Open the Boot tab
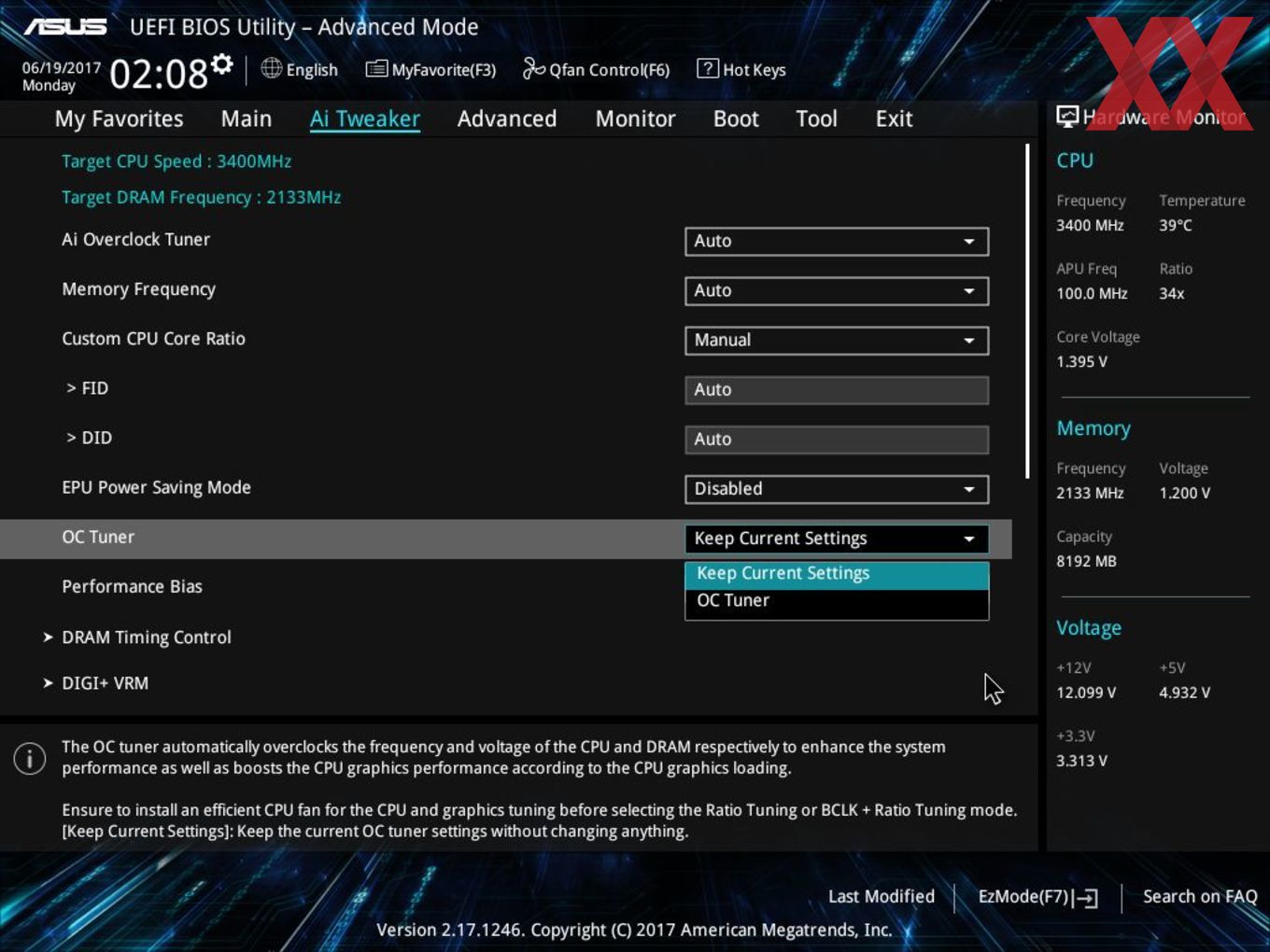Screen dimensions: 1270x952 coord(736,119)
